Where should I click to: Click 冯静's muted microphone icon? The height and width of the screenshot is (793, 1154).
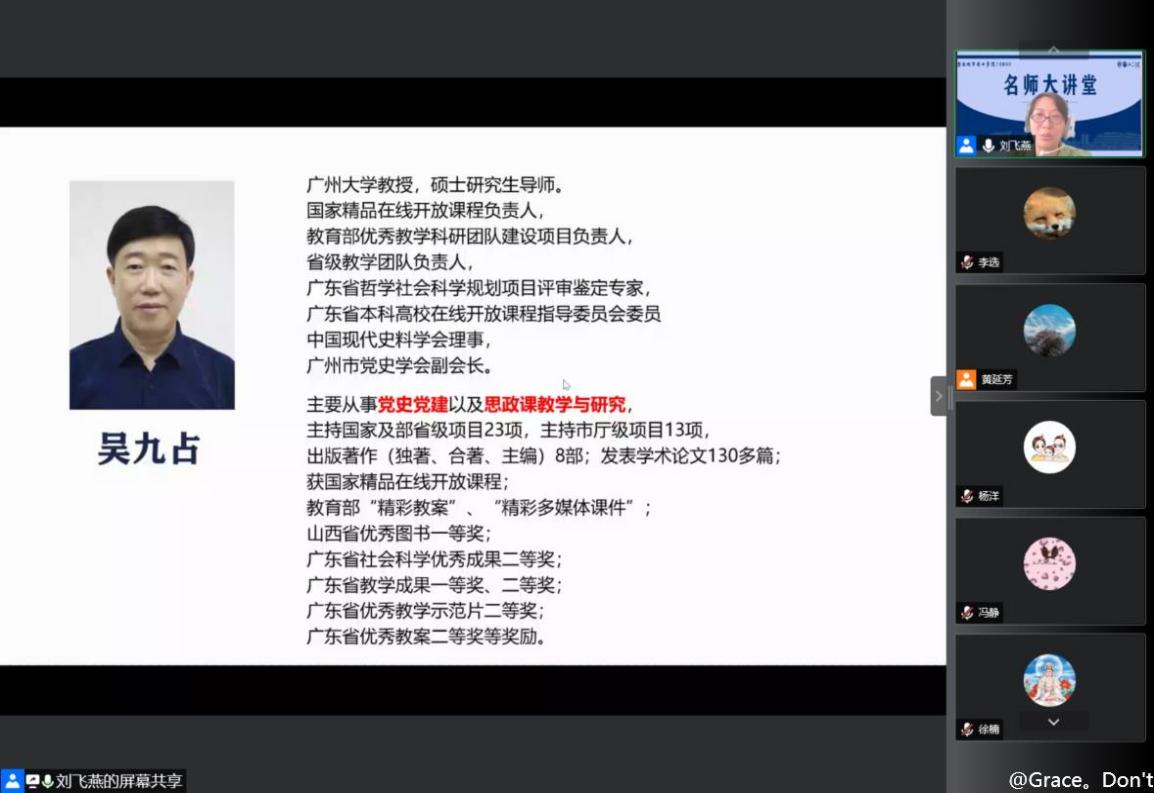pos(967,613)
